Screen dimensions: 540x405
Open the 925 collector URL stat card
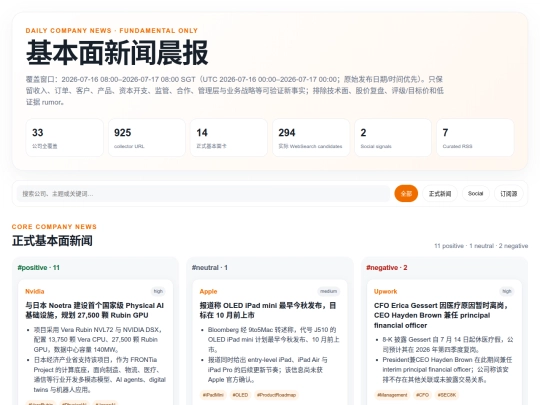[147, 138]
